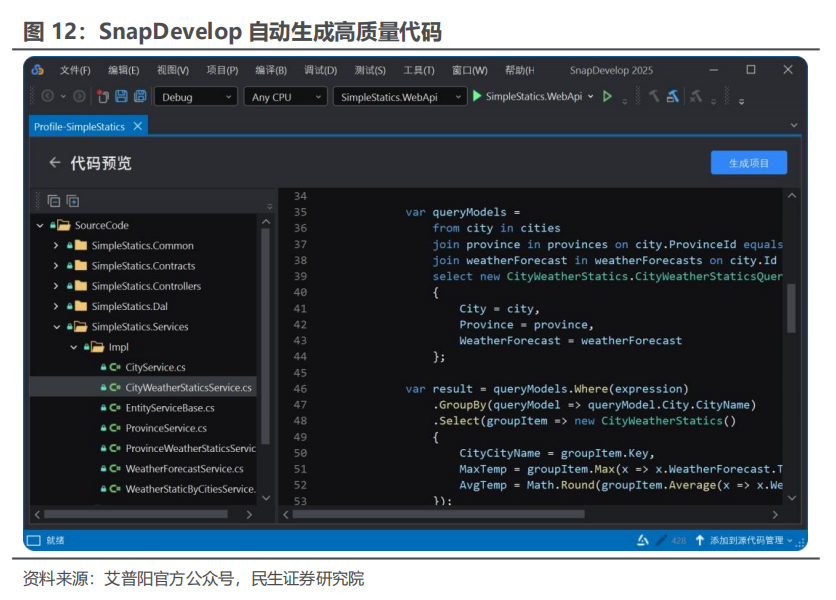The image size is (836, 600).
Task: Open the 测试(S) menu
Action: point(370,70)
